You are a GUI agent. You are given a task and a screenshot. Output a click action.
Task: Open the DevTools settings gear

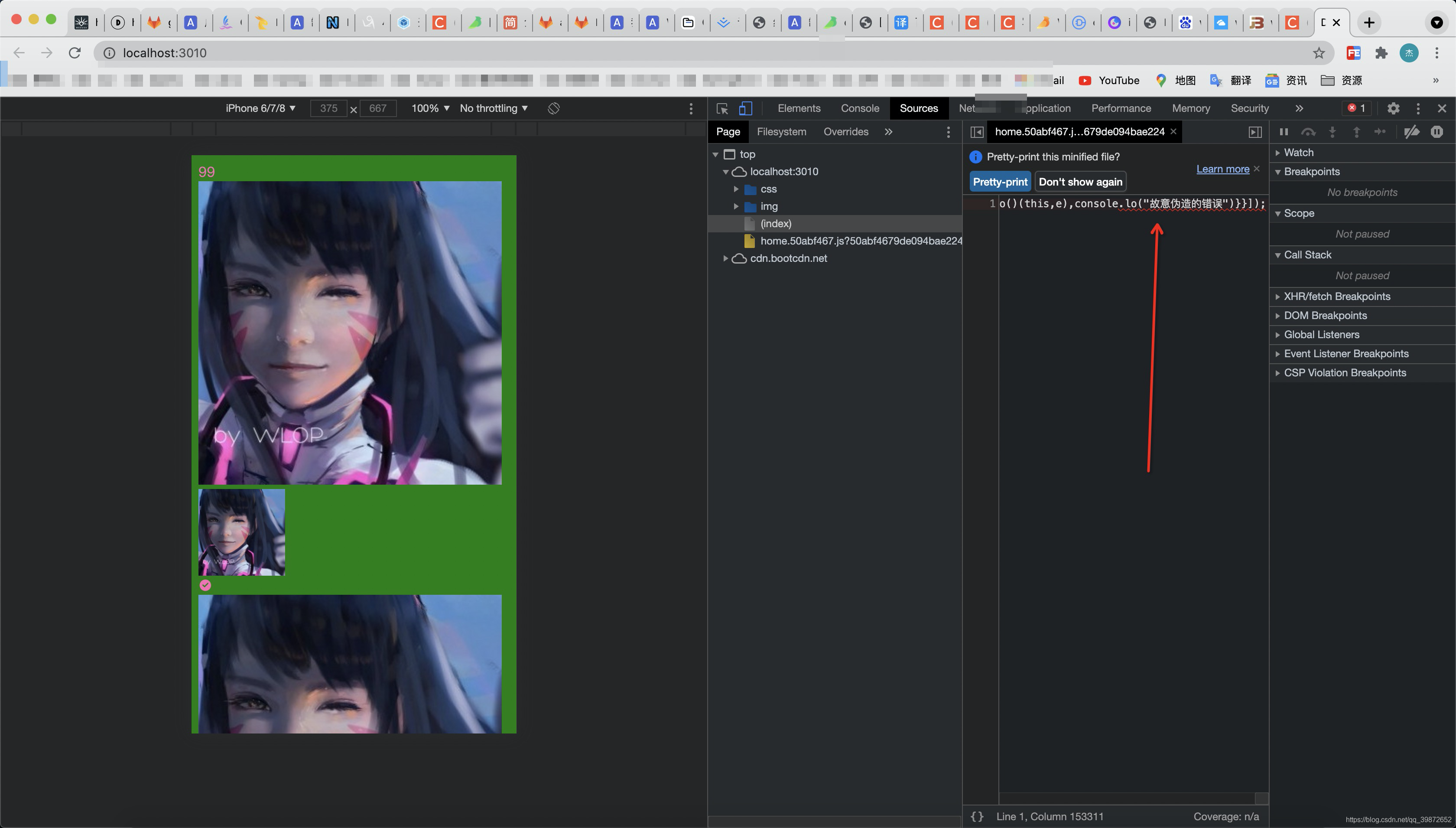1393,108
